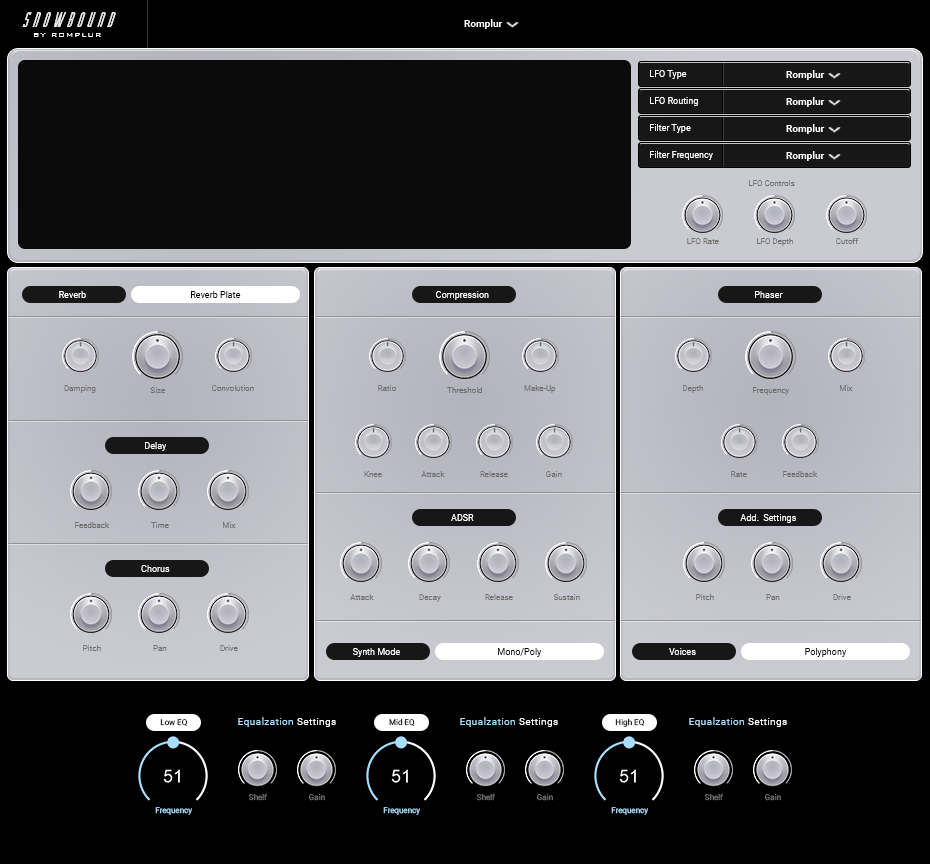This screenshot has height=864, width=930.
Task: Click the Phaser Frequency knob
Action: (x=770, y=356)
